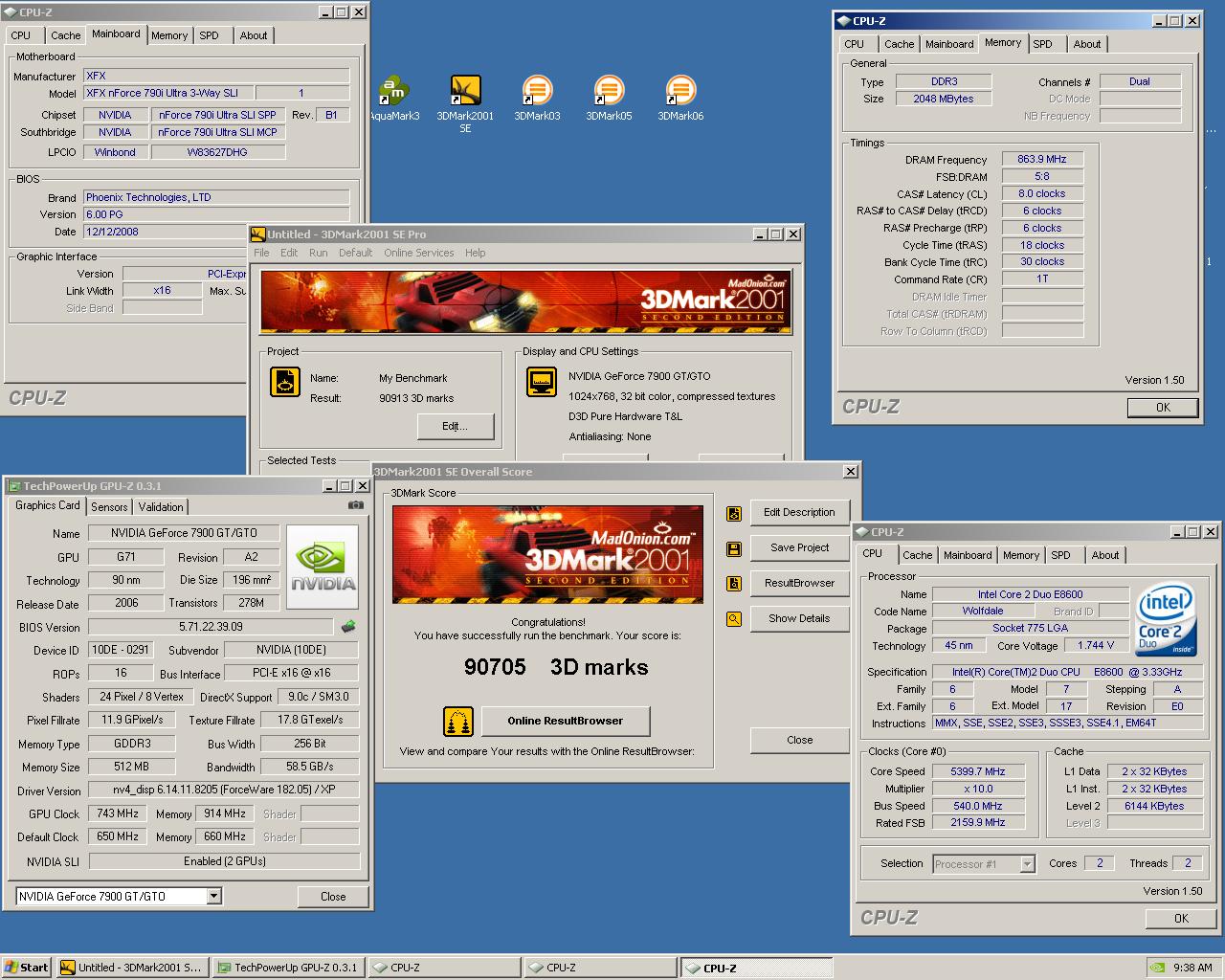Switch to SPD tab in Memory CPU-Z window
The image size is (1225, 980).
[1042, 44]
